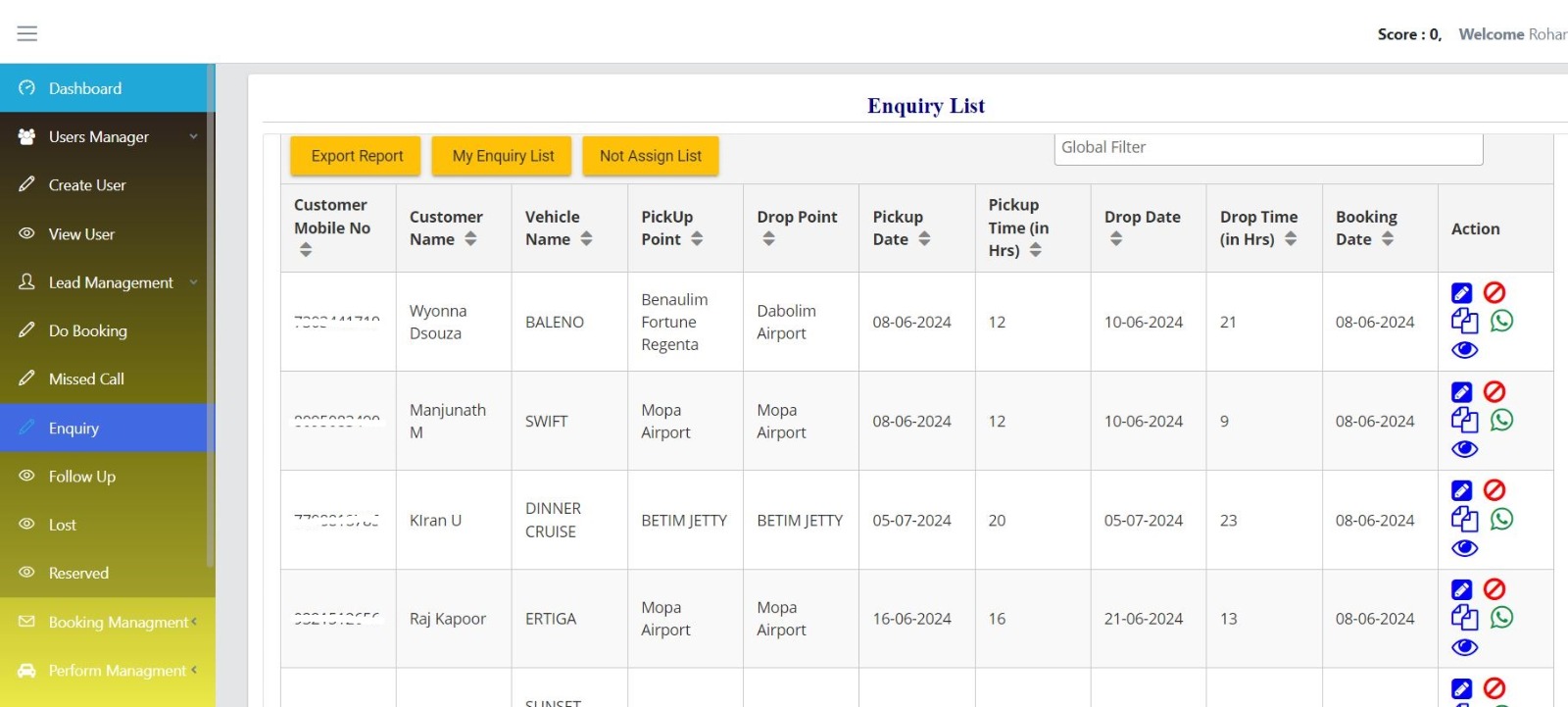Cancel the BALENO enquiry using red icon
Image resolution: width=1568 pixels, height=707 pixels.
(1494, 293)
